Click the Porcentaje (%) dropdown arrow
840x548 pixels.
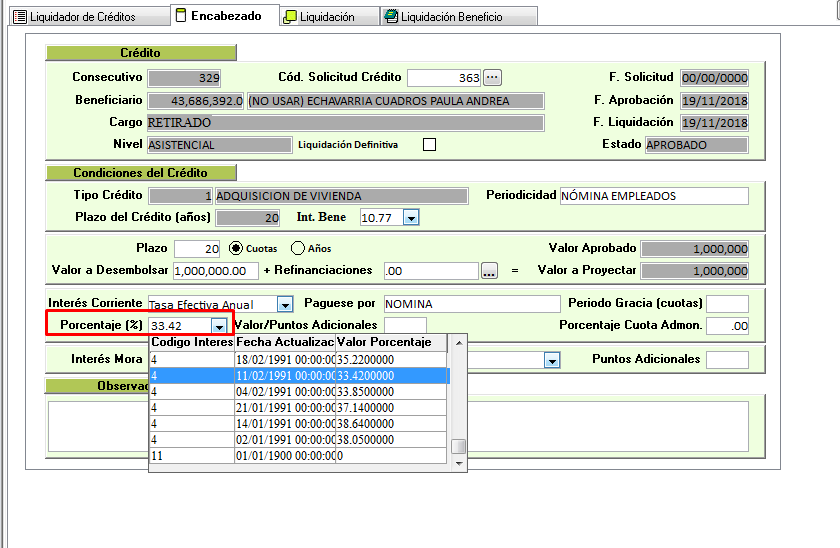pyautogui.click(x=218, y=326)
